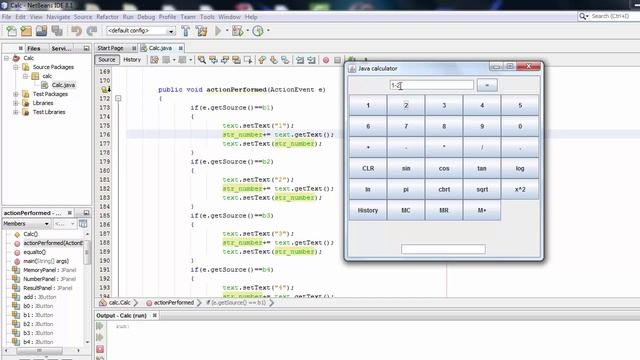Open the Refactor menu
The image size is (640, 360).
(x=107, y=17)
